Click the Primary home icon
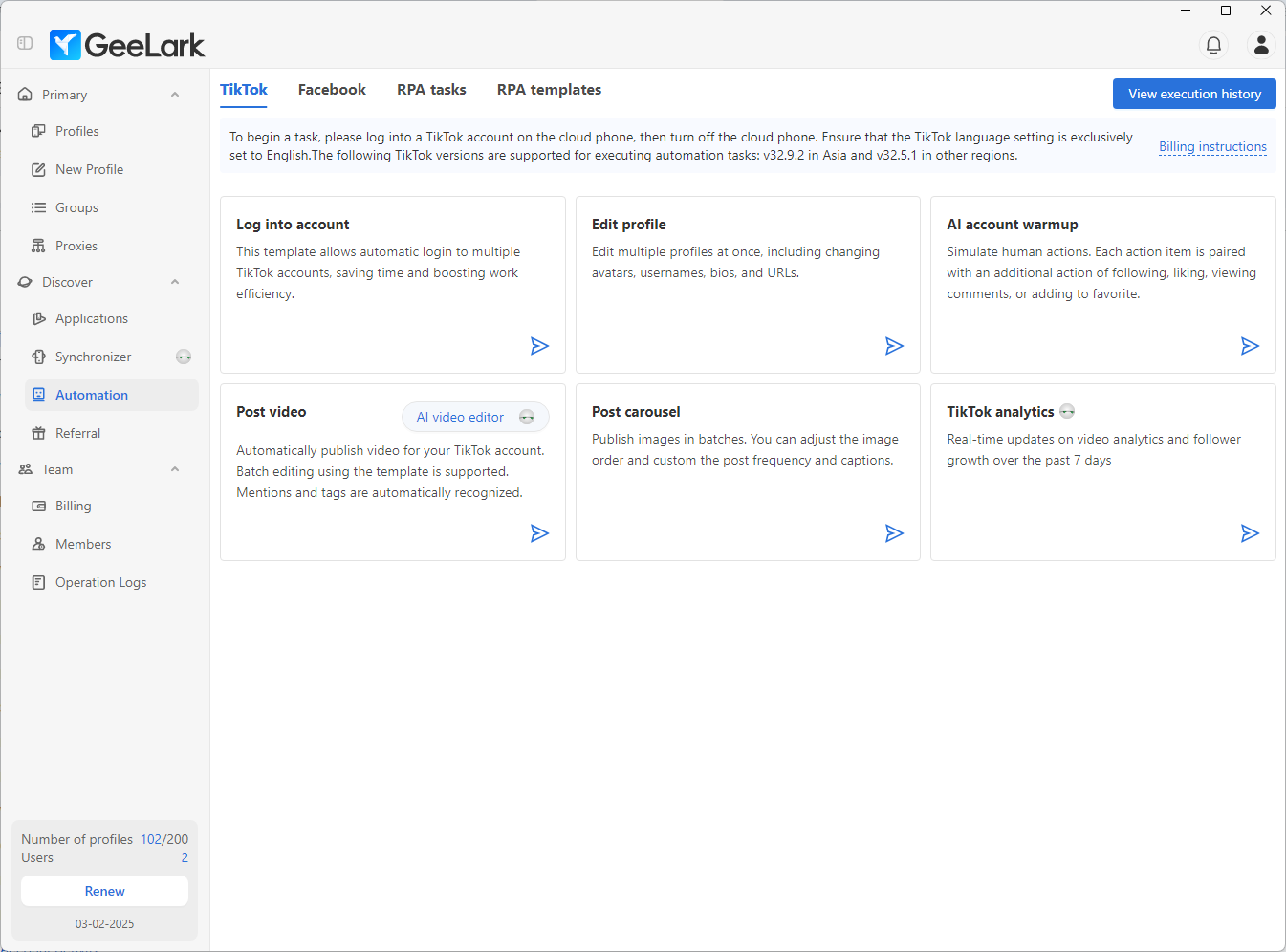The height and width of the screenshot is (952, 1286). click(x=25, y=95)
